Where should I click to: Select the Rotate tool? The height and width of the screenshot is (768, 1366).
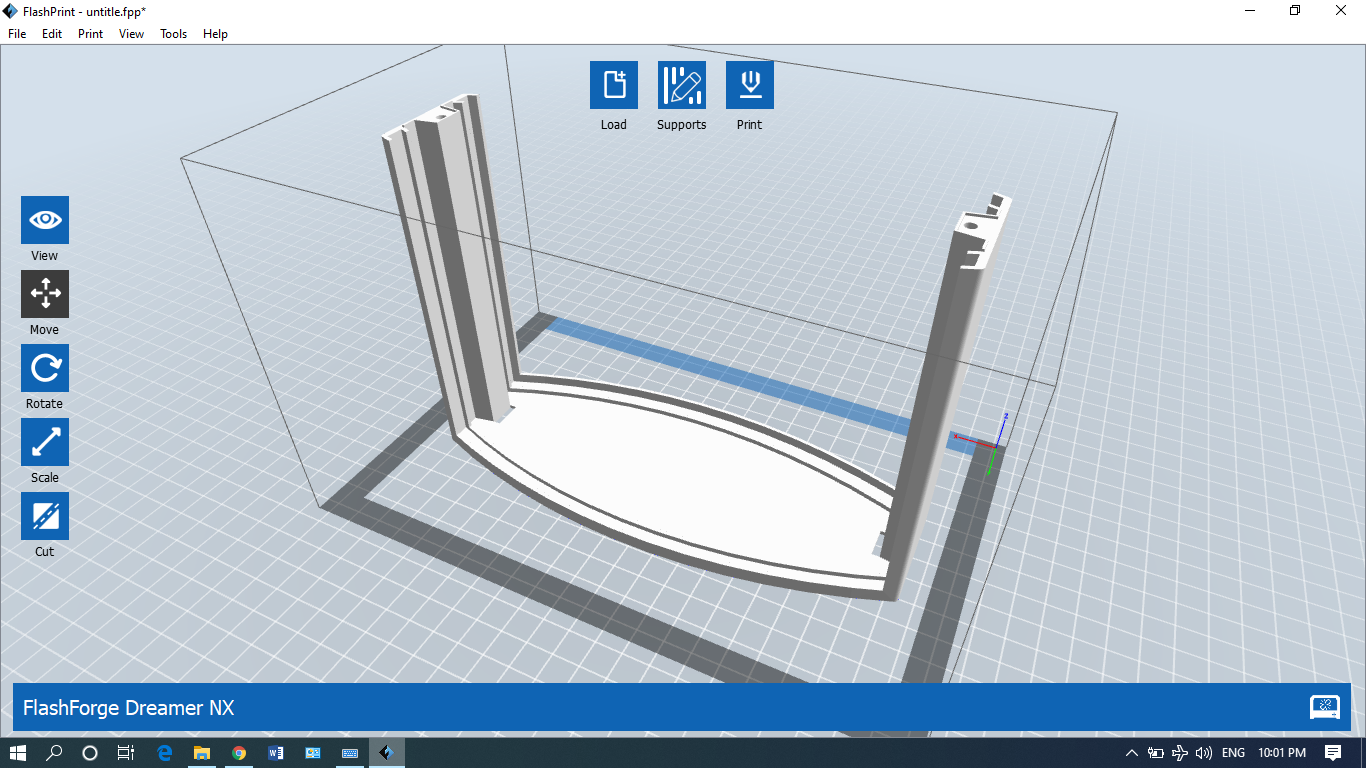click(45, 368)
